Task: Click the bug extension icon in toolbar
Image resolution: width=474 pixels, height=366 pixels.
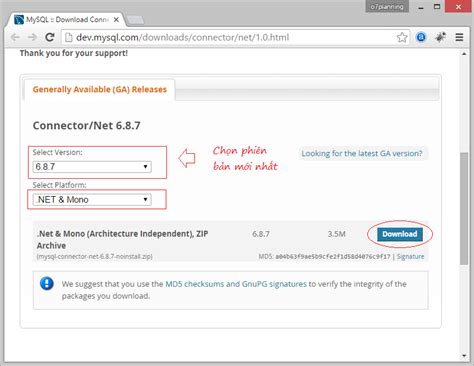Action: (x=440, y=37)
